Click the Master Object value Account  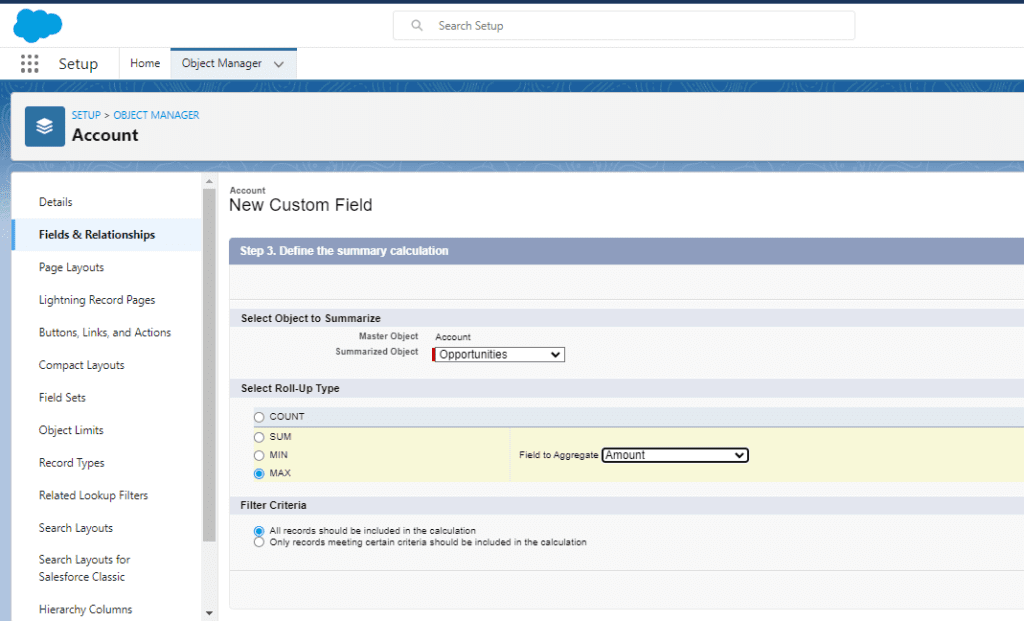(453, 337)
